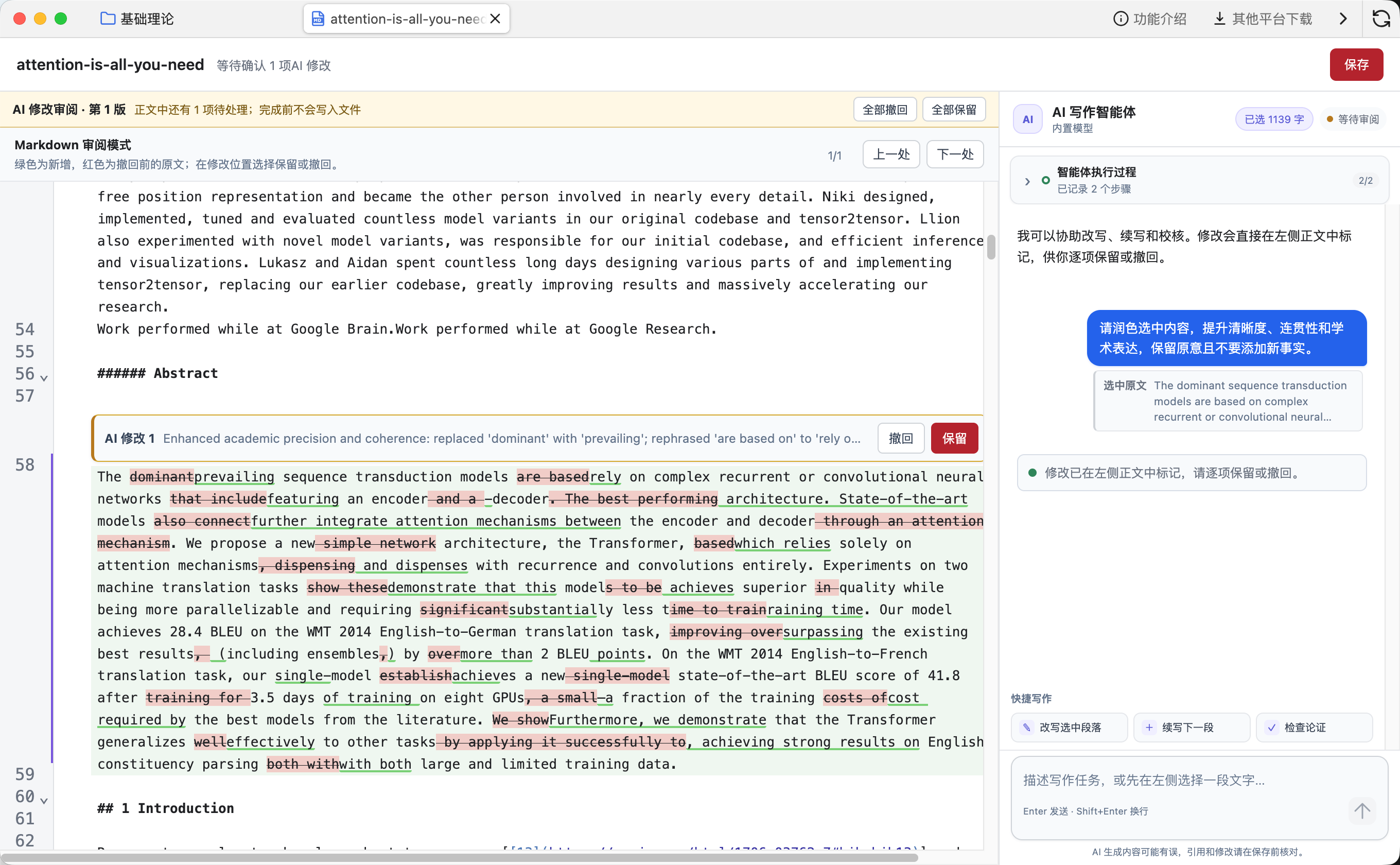
Task: Click the send arrow icon
Action: click(1362, 810)
